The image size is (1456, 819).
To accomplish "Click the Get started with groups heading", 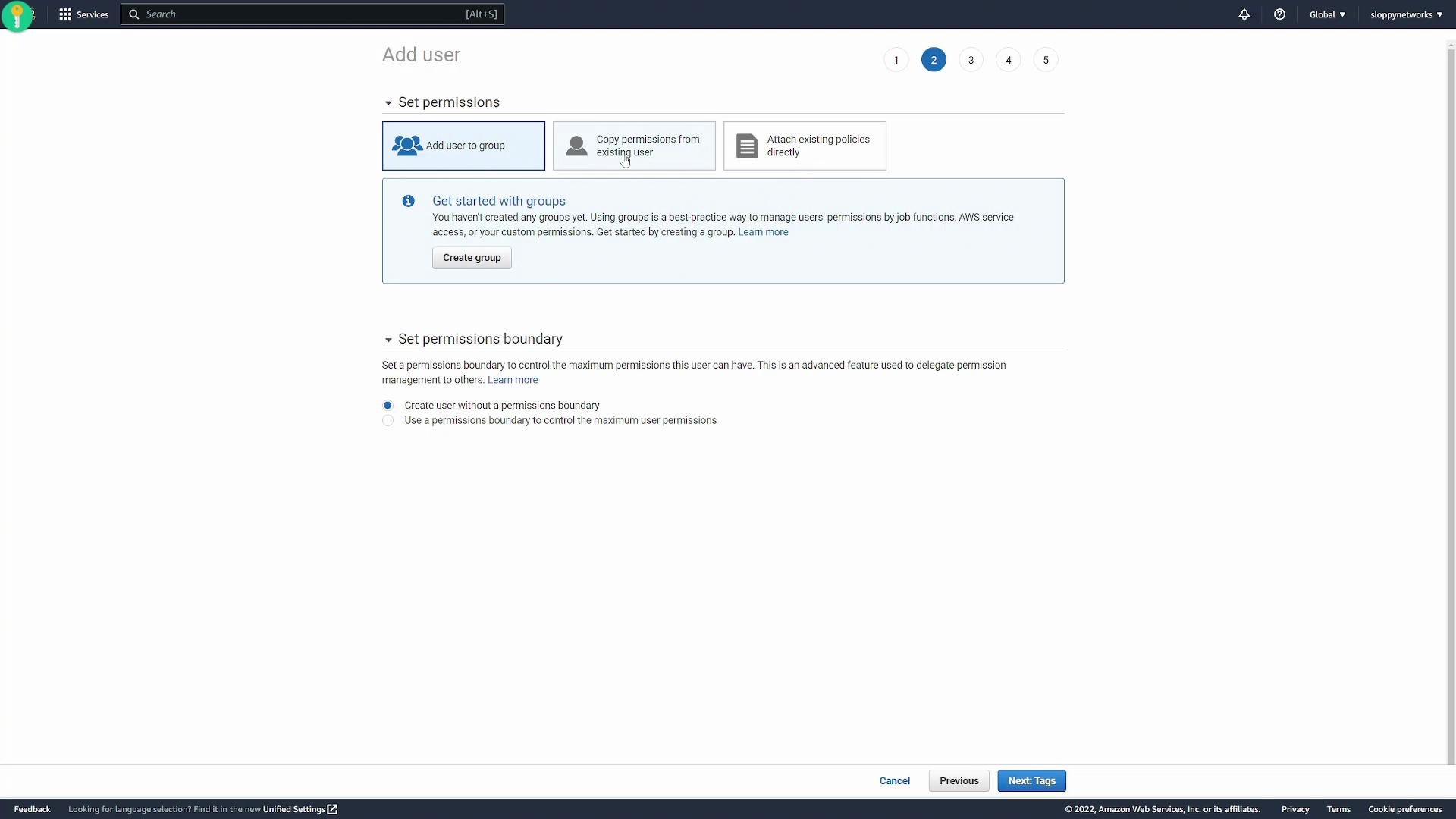I will click(x=499, y=201).
